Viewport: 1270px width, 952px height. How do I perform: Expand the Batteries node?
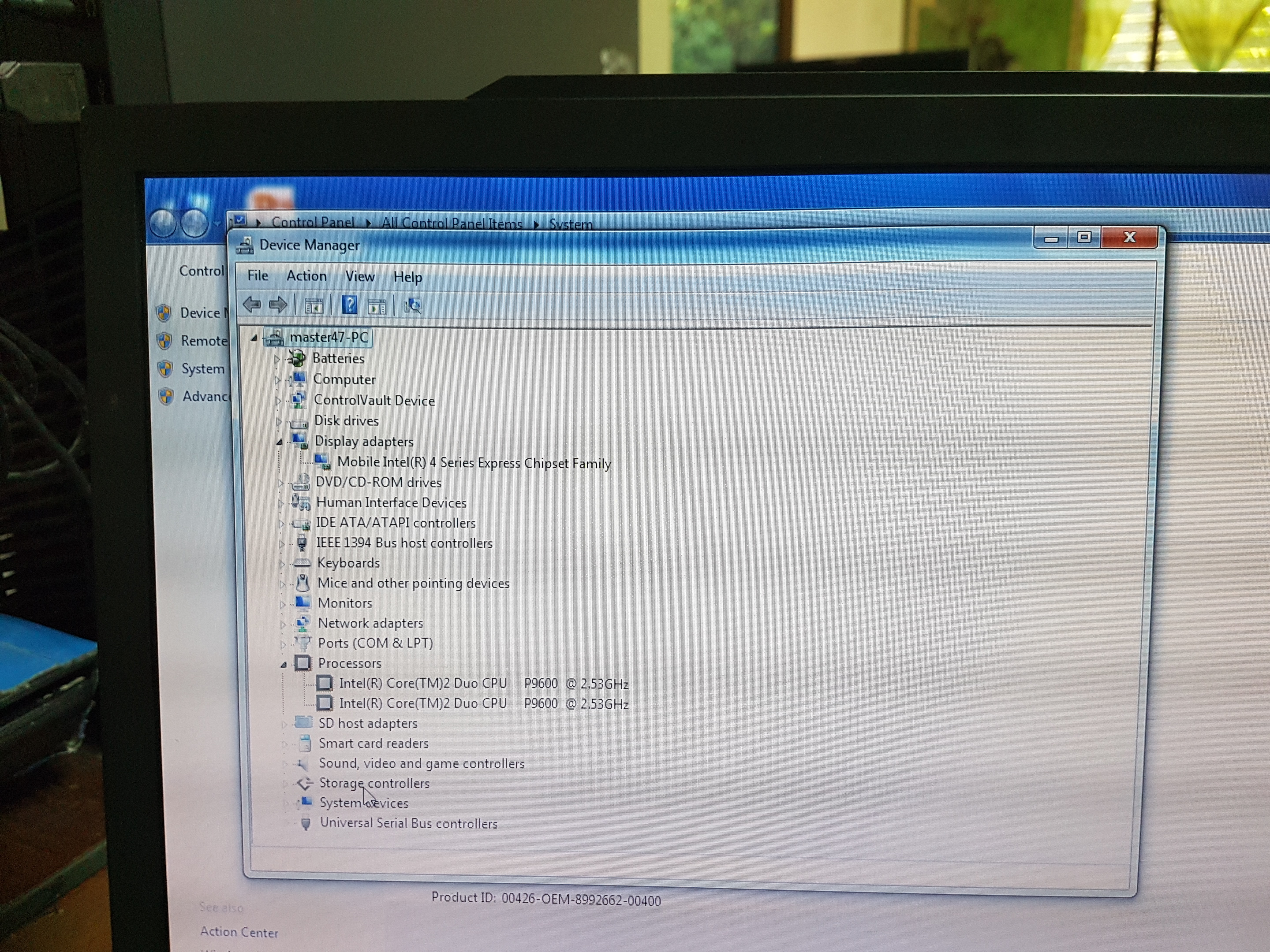(x=277, y=360)
